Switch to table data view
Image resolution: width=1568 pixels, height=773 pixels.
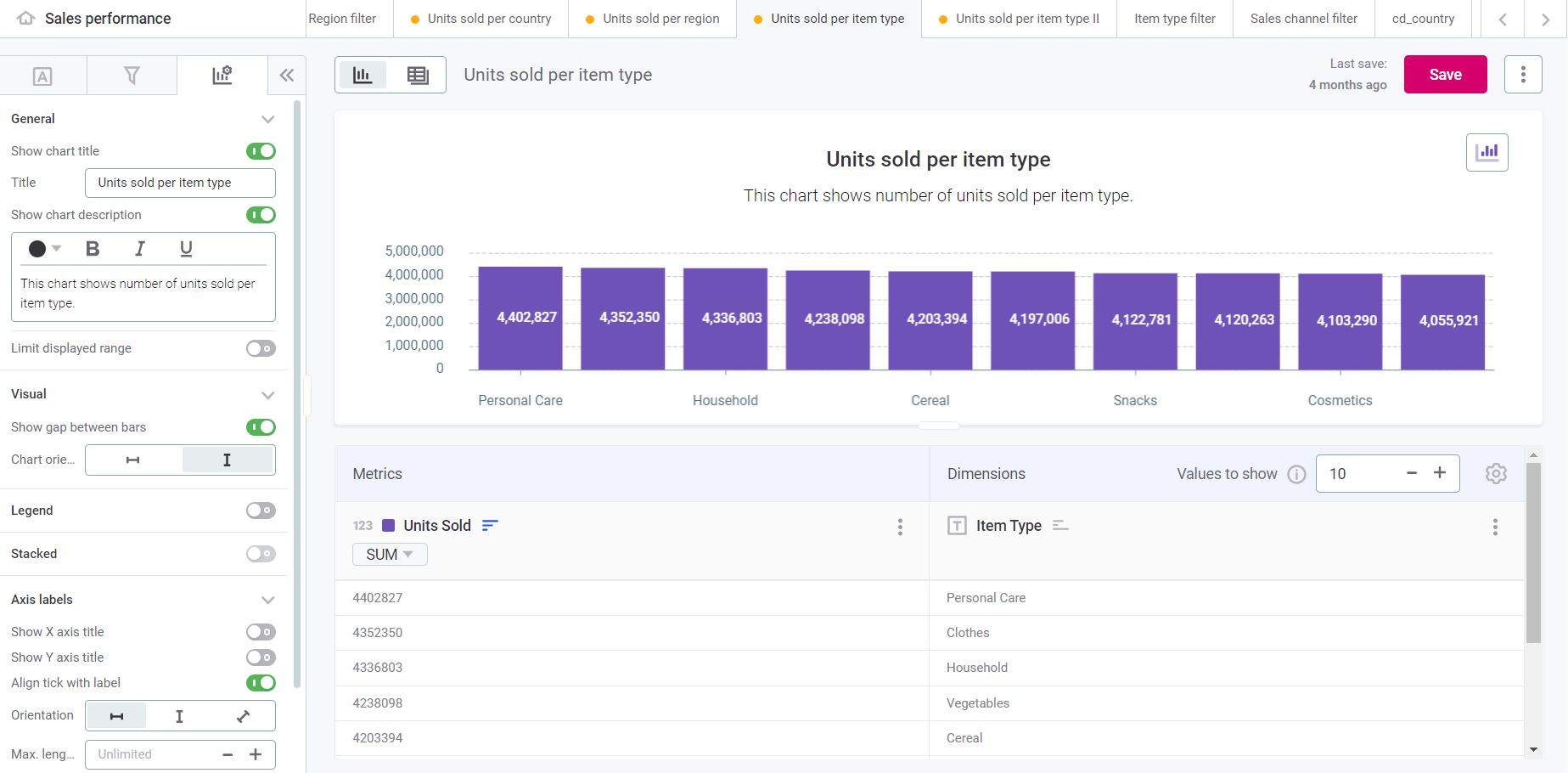pyautogui.click(x=418, y=75)
